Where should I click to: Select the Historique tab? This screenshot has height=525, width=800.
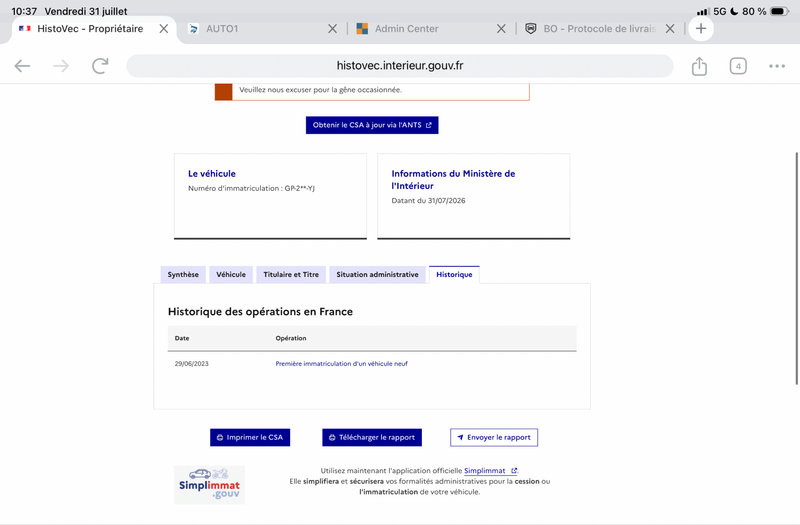[454, 274]
